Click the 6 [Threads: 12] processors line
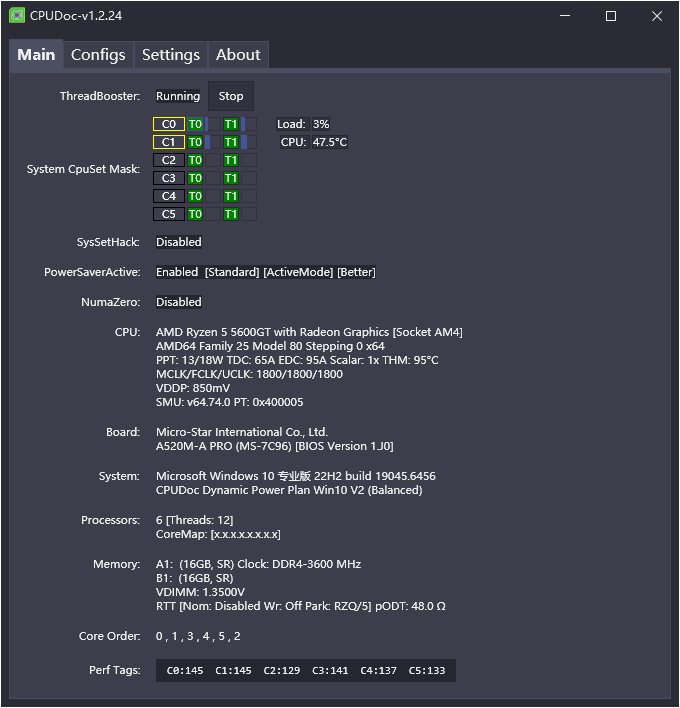Viewport: 680px width, 708px height. pos(195,520)
